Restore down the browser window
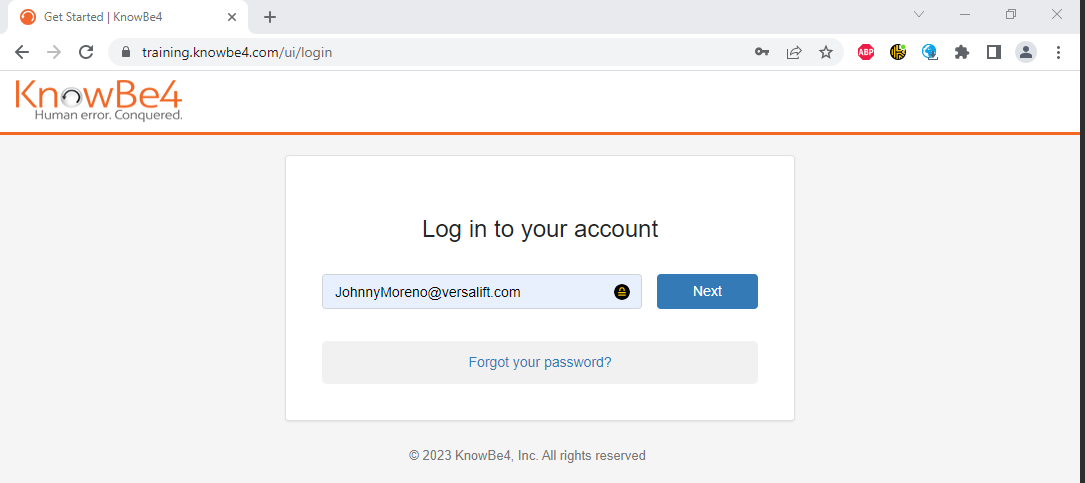 [1011, 14]
